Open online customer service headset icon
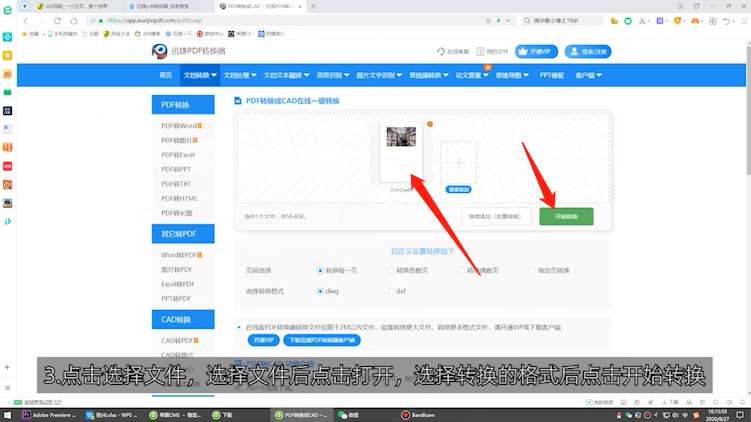This screenshot has height=422, width=751. tap(441, 51)
